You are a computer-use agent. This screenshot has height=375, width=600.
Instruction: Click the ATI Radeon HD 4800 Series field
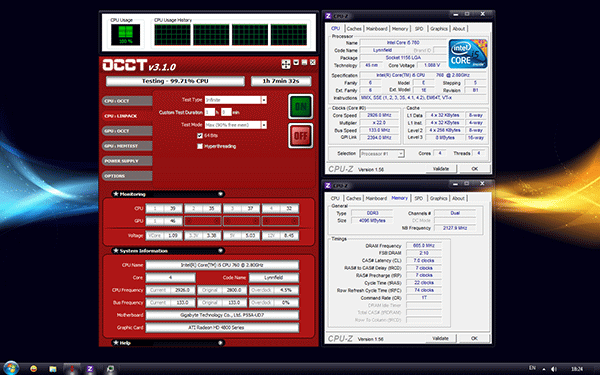[x=222, y=328]
